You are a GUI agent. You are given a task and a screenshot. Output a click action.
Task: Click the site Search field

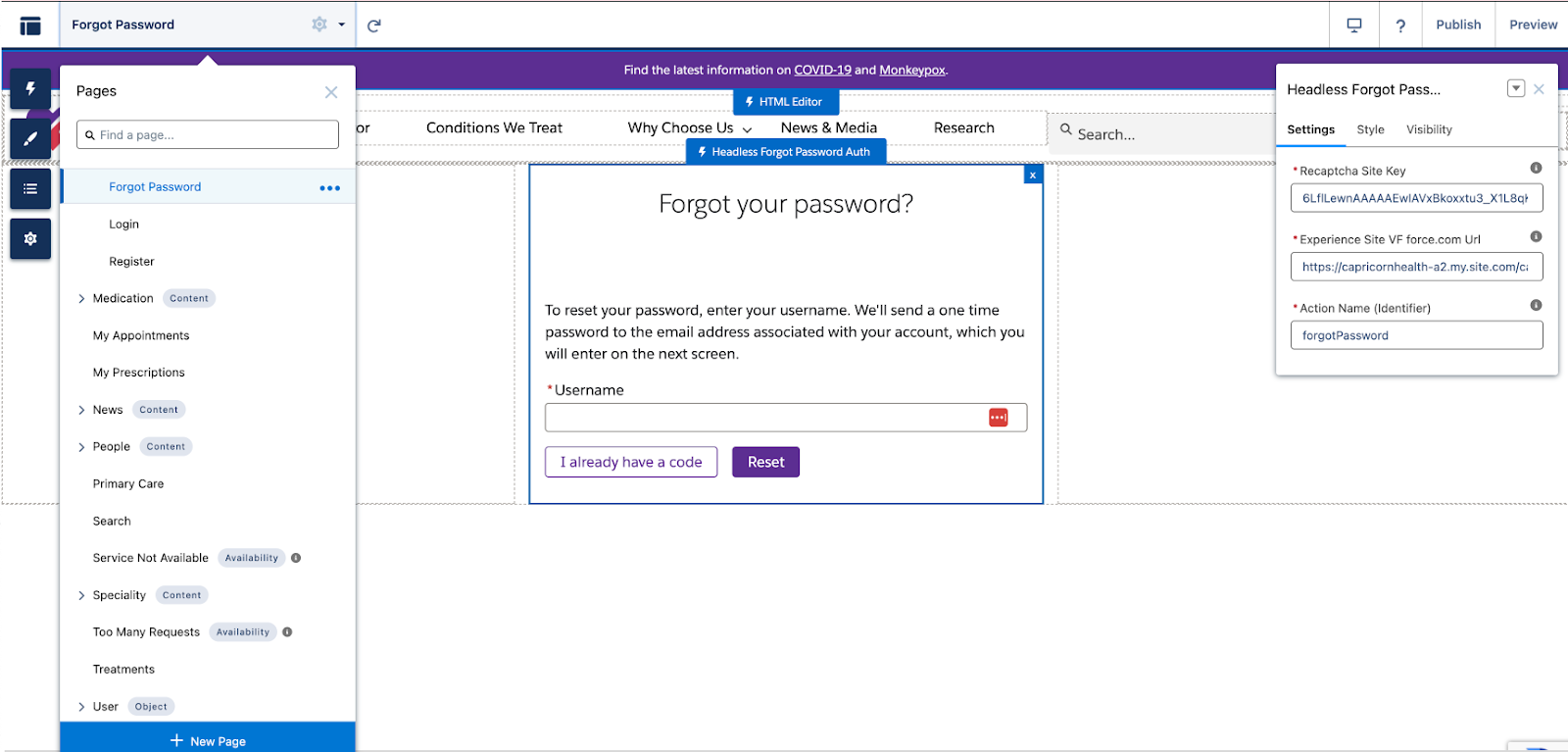pos(1162,133)
